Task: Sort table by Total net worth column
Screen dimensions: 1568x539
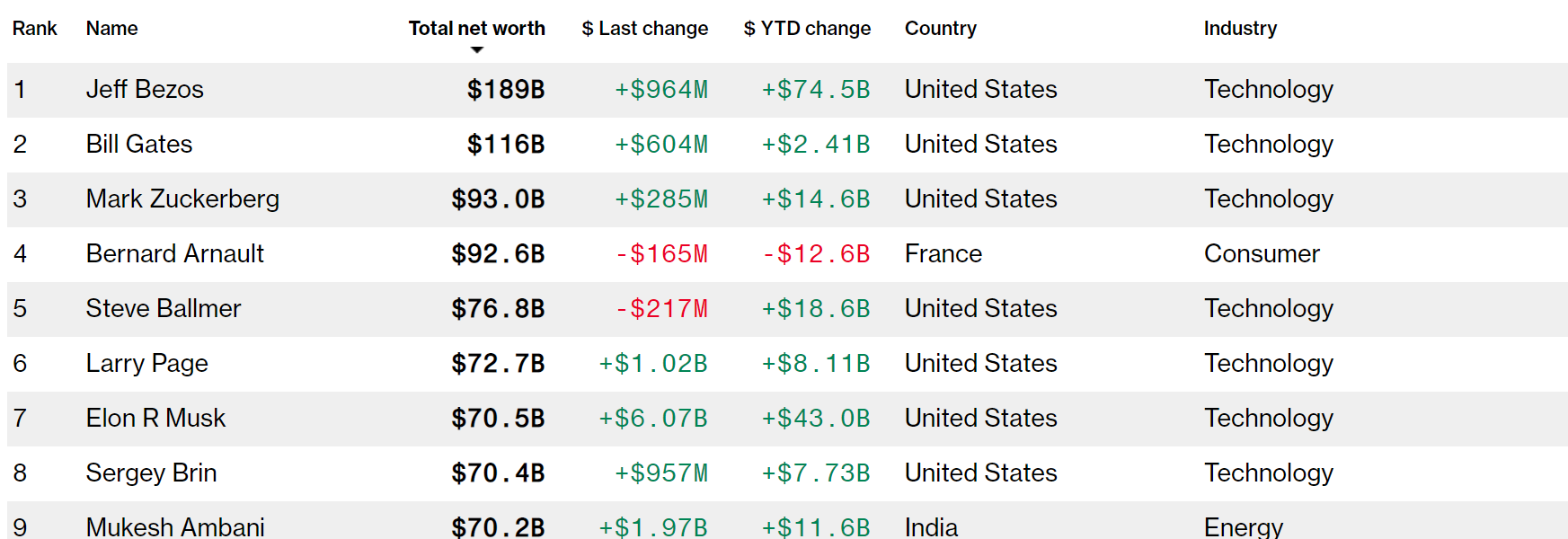Action: pyautogui.click(x=476, y=29)
